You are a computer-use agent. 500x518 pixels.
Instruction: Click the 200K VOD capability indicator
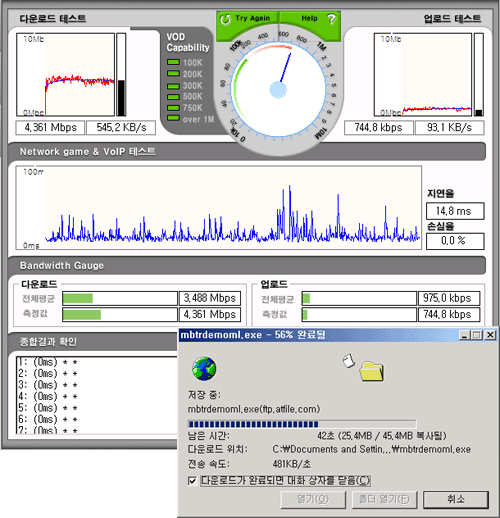[x=173, y=74]
